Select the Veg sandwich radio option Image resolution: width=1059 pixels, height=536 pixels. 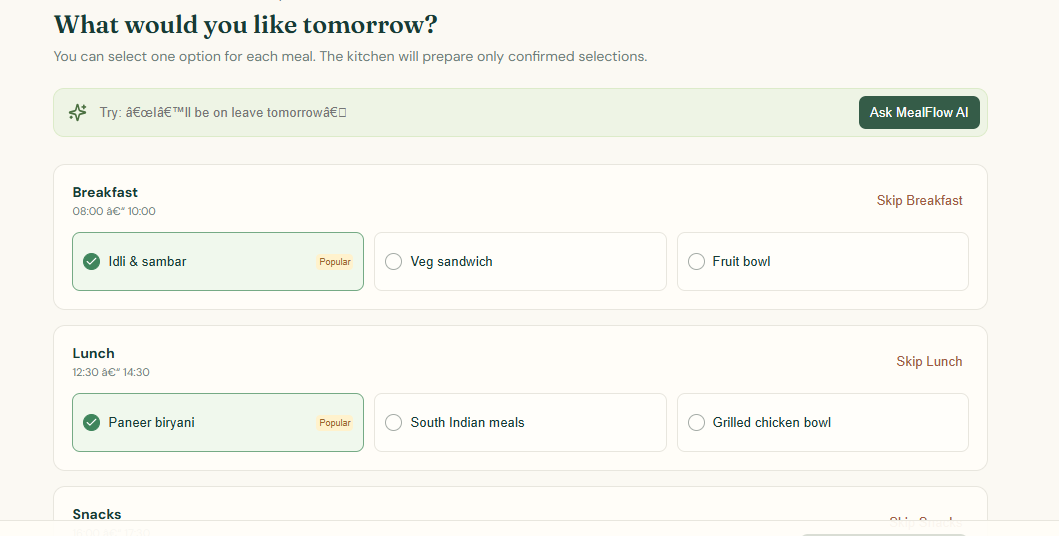(520, 261)
